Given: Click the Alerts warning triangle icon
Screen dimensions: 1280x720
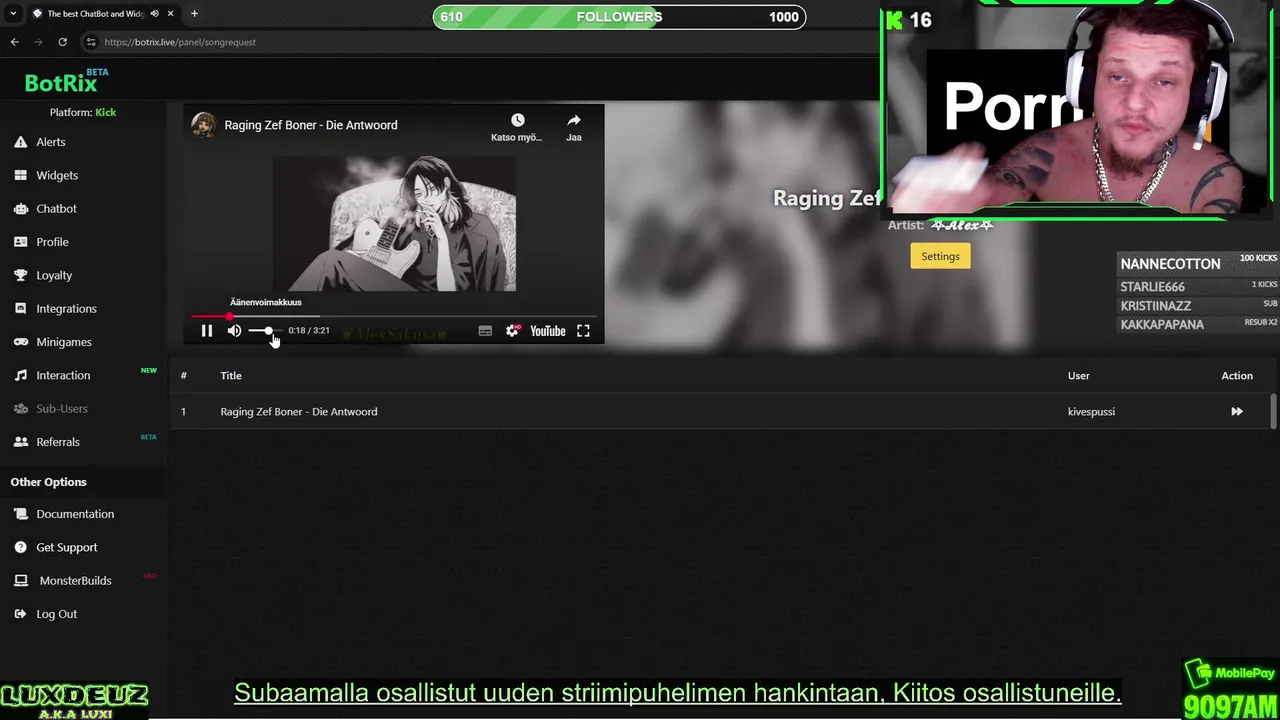Looking at the screenshot, I should [x=21, y=142].
